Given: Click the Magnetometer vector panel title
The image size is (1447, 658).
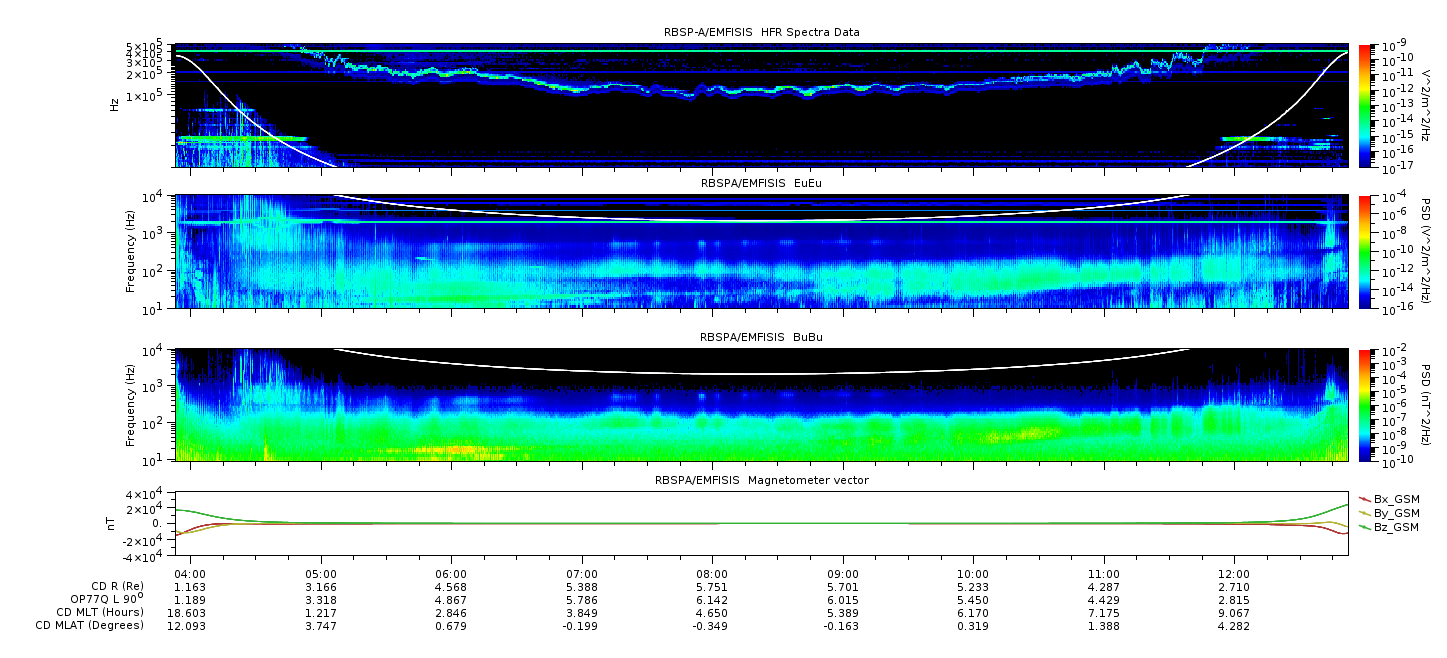Looking at the screenshot, I should pyautogui.click(x=761, y=480).
